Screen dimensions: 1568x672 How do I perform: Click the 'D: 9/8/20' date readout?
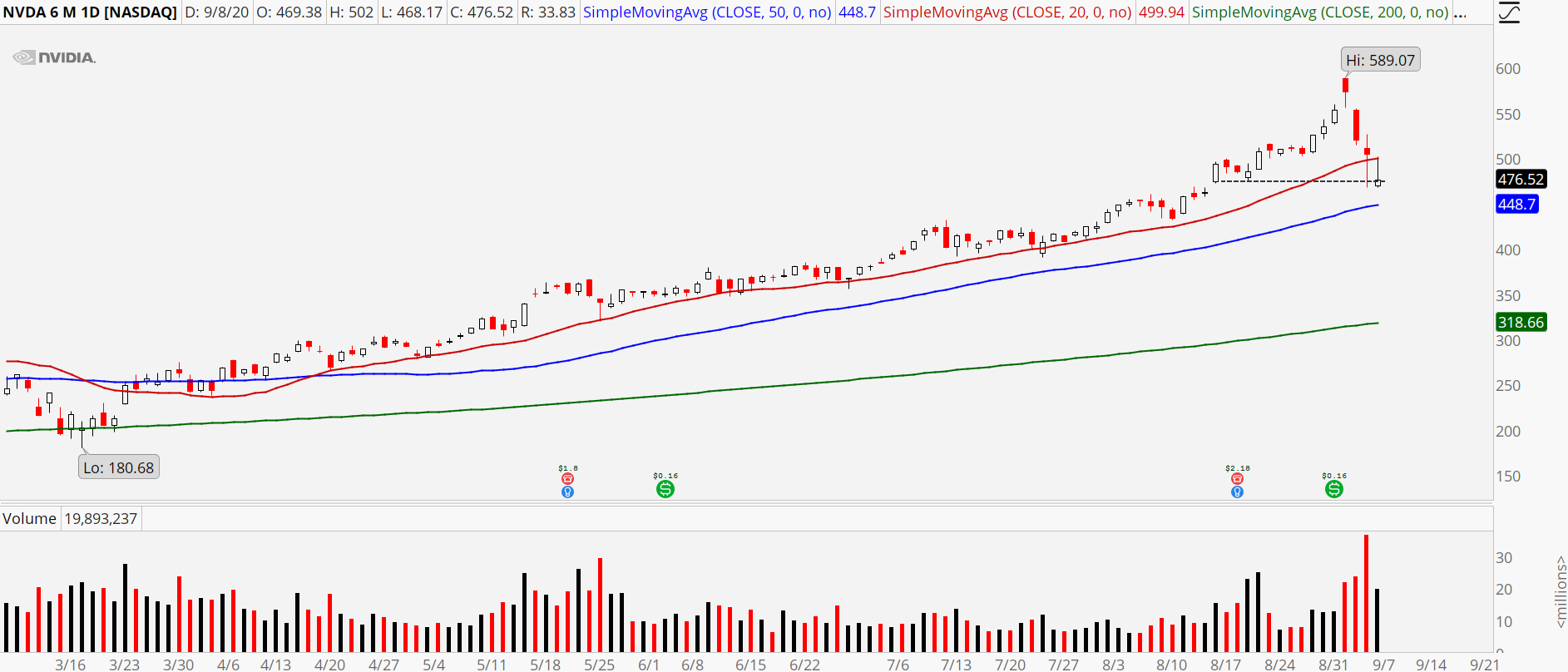(x=216, y=12)
